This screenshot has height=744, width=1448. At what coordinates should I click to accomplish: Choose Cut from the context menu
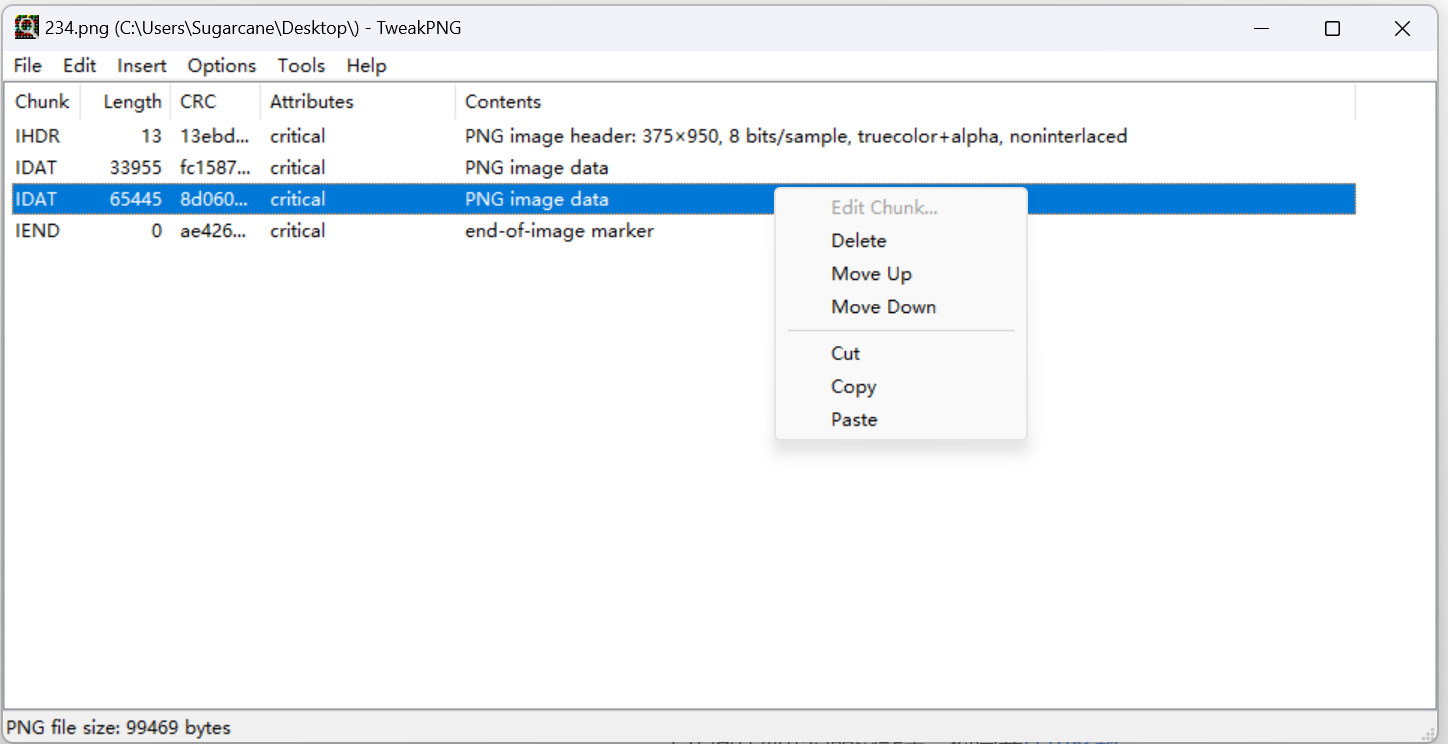[x=845, y=353]
